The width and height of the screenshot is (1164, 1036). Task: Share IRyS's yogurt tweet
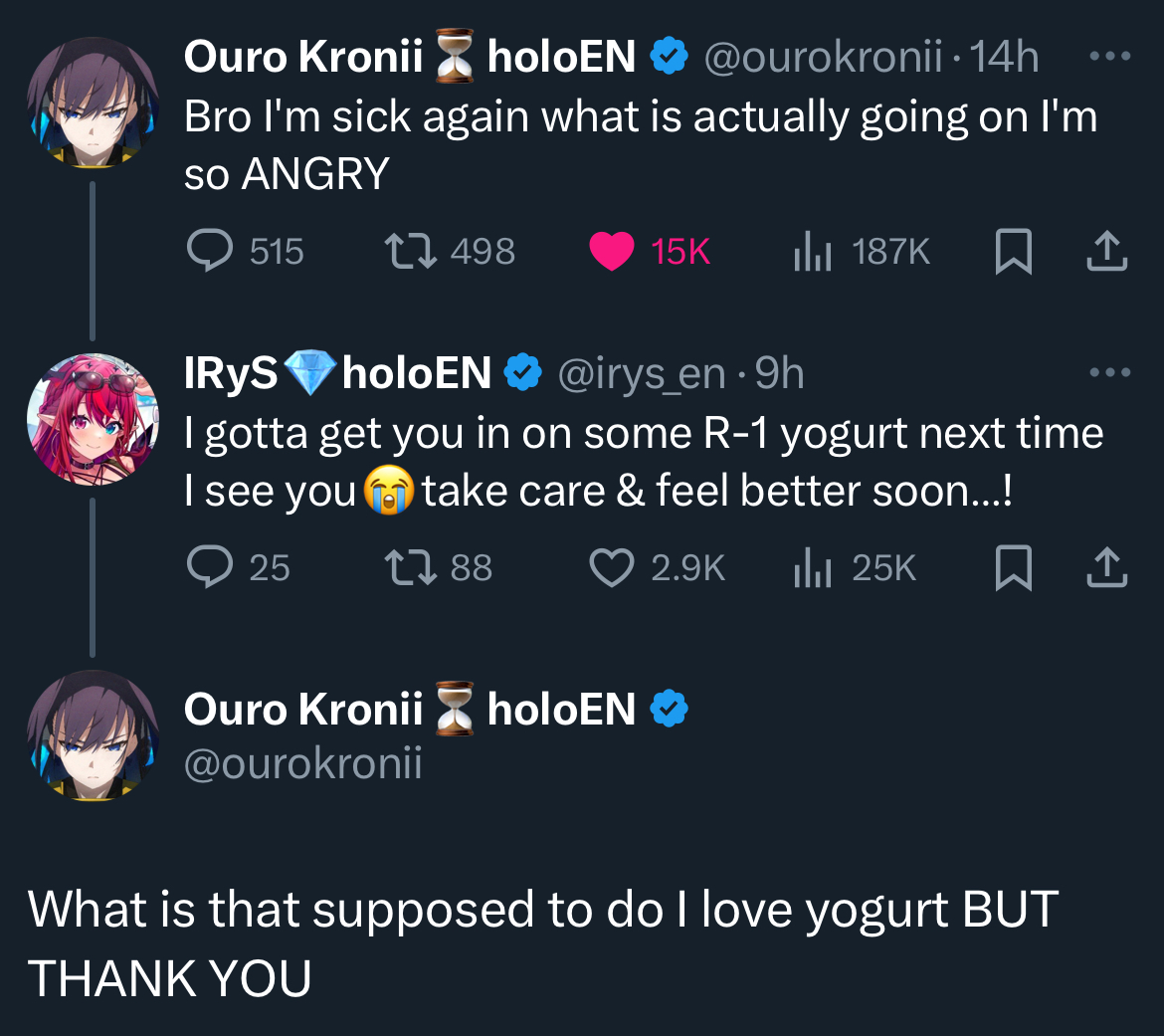point(1106,568)
